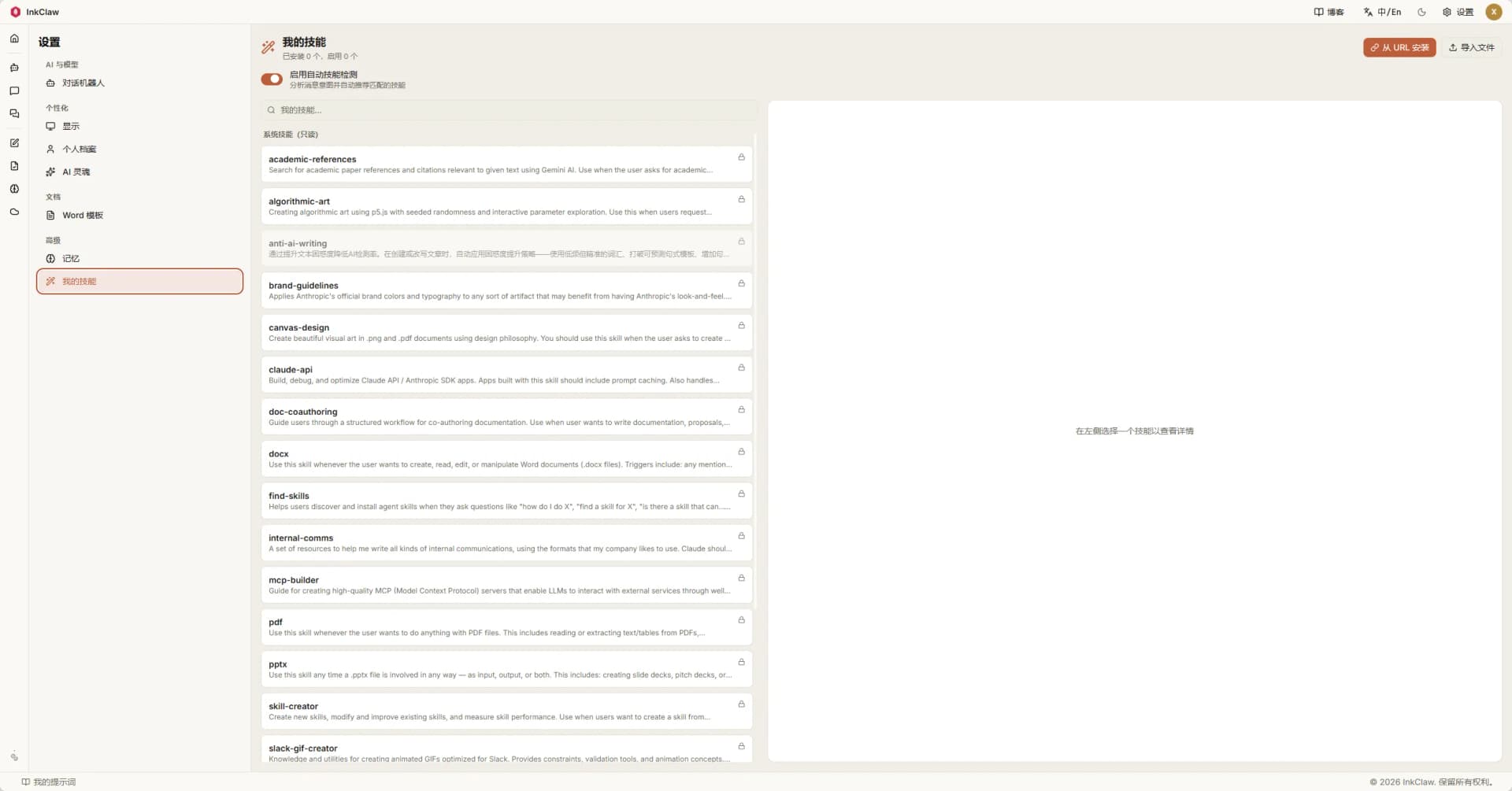The height and width of the screenshot is (791, 1512).
Task: Open the robot icon in the left rail
Action: coord(14,68)
